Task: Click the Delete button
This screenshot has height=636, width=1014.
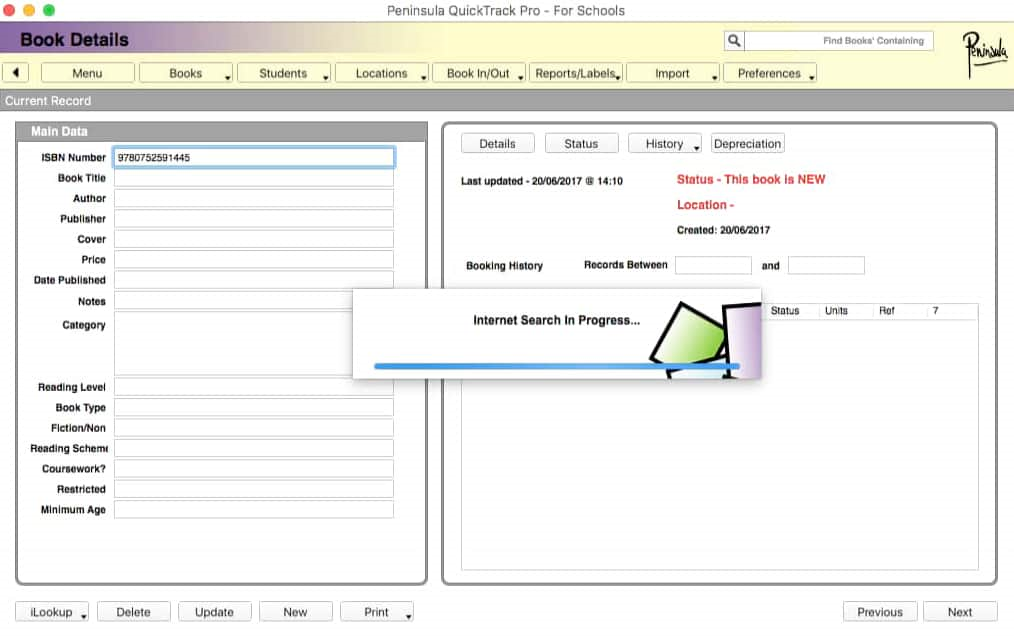Action: (x=134, y=612)
